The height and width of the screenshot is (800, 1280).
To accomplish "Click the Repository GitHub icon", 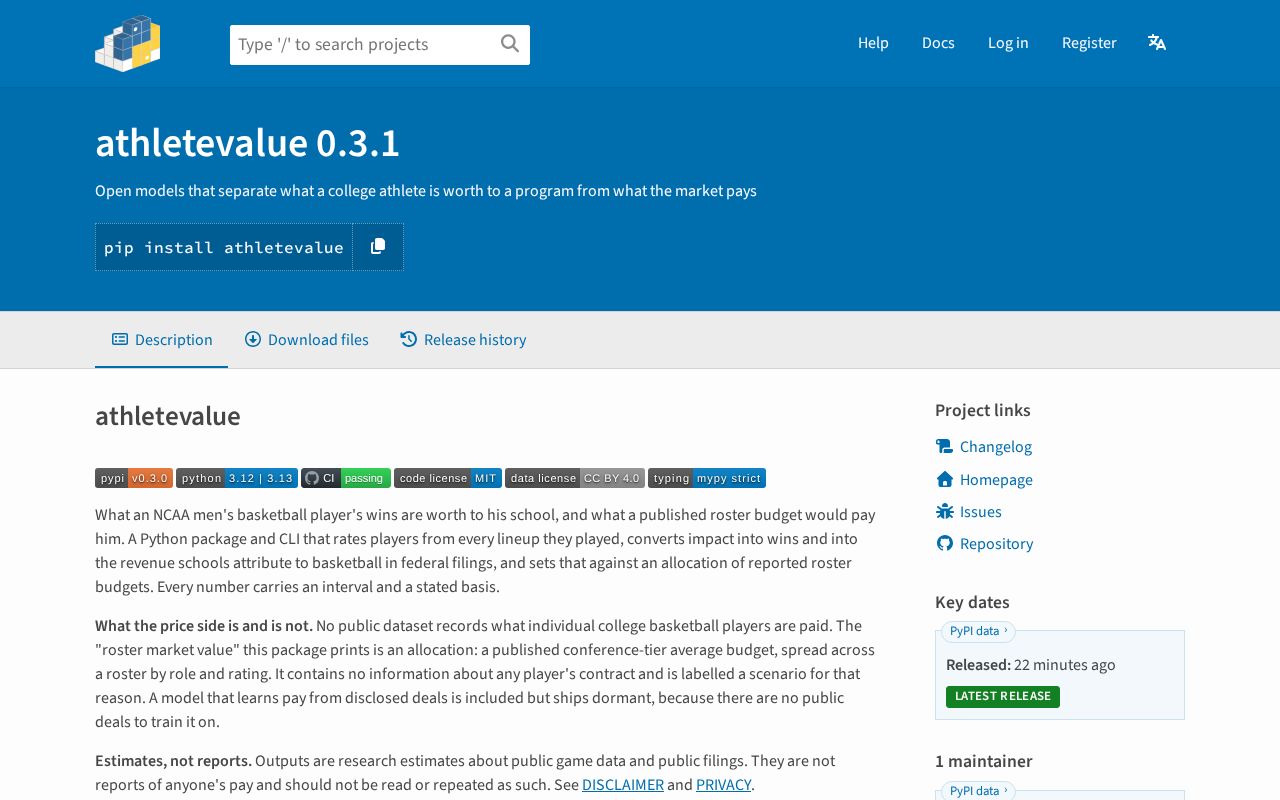I will [x=944, y=544].
